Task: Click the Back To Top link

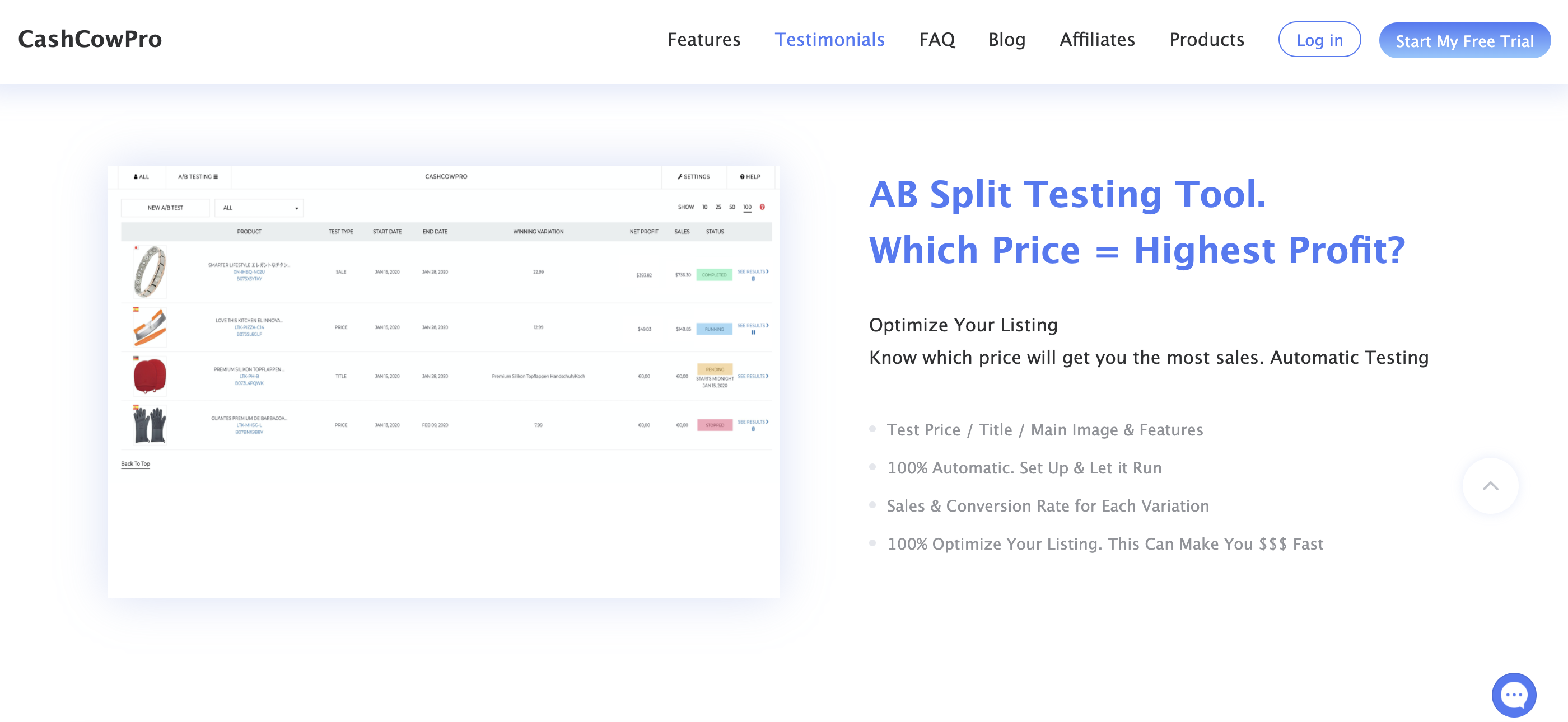Action: coord(135,463)
